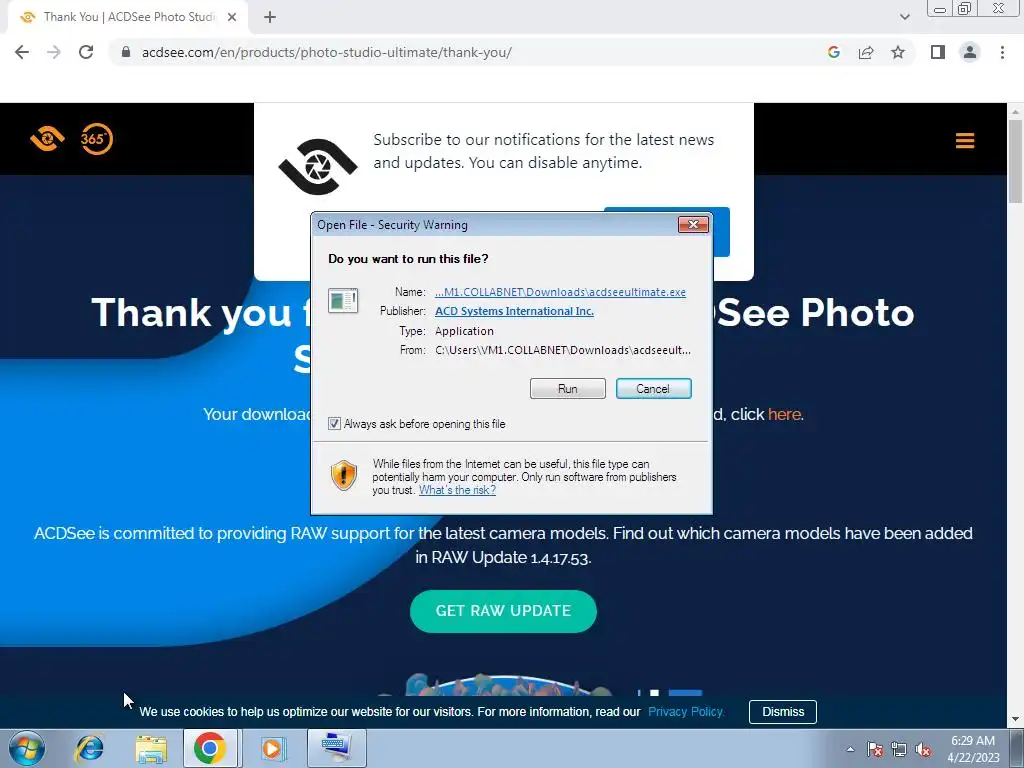
Task: Click the ACDSee 365 logo icon
Action: tap(97, 138)
